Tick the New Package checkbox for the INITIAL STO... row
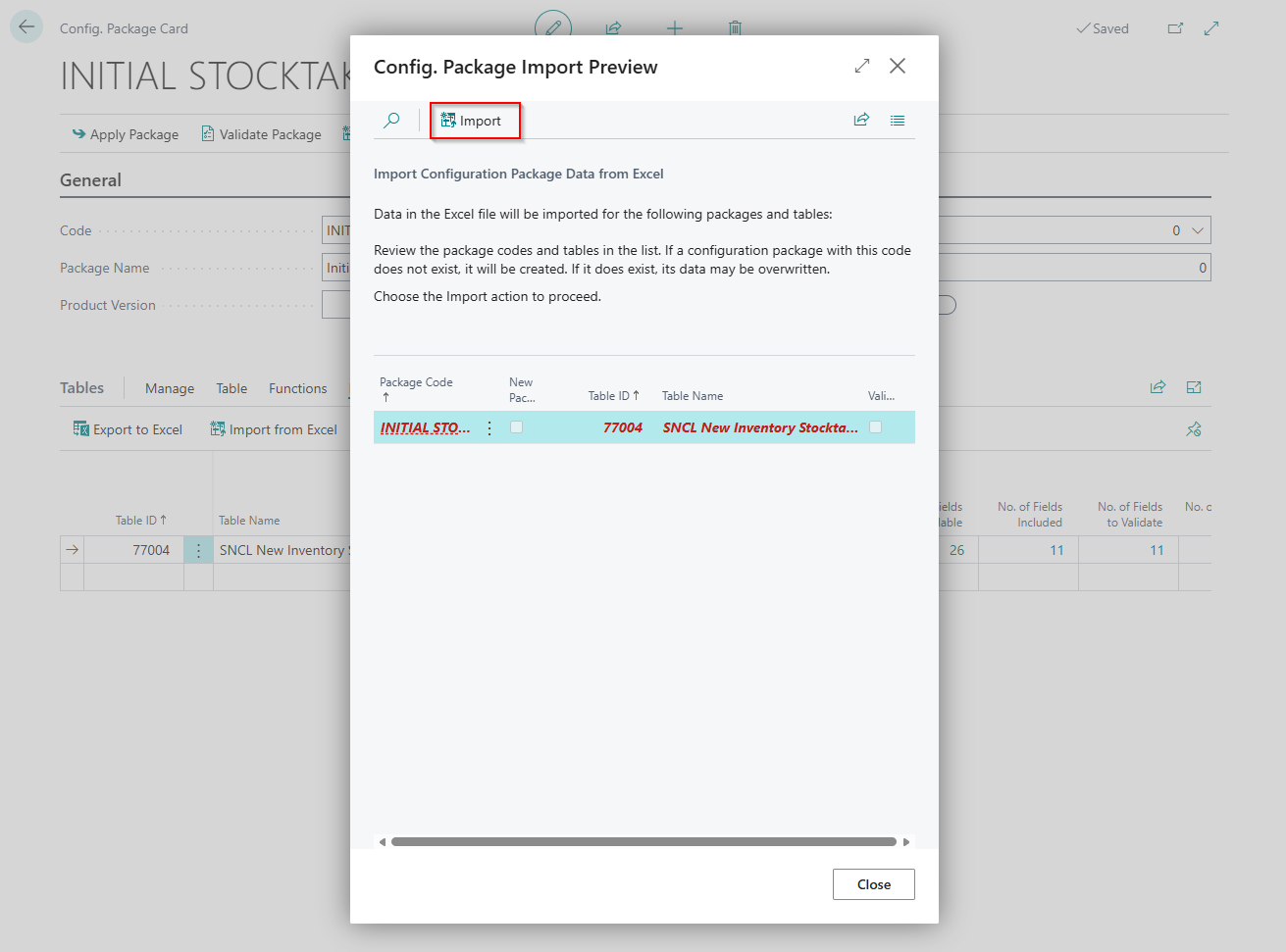 tap(516, 427)
